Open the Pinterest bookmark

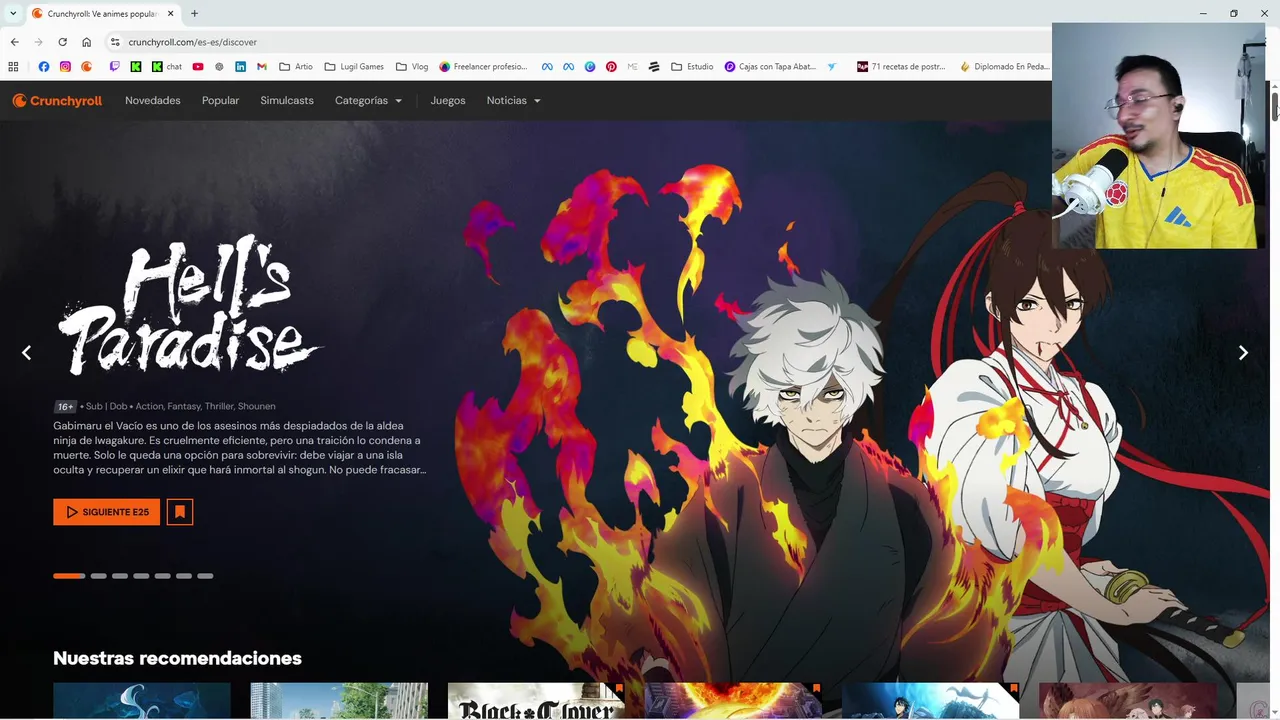coord(611,67)
